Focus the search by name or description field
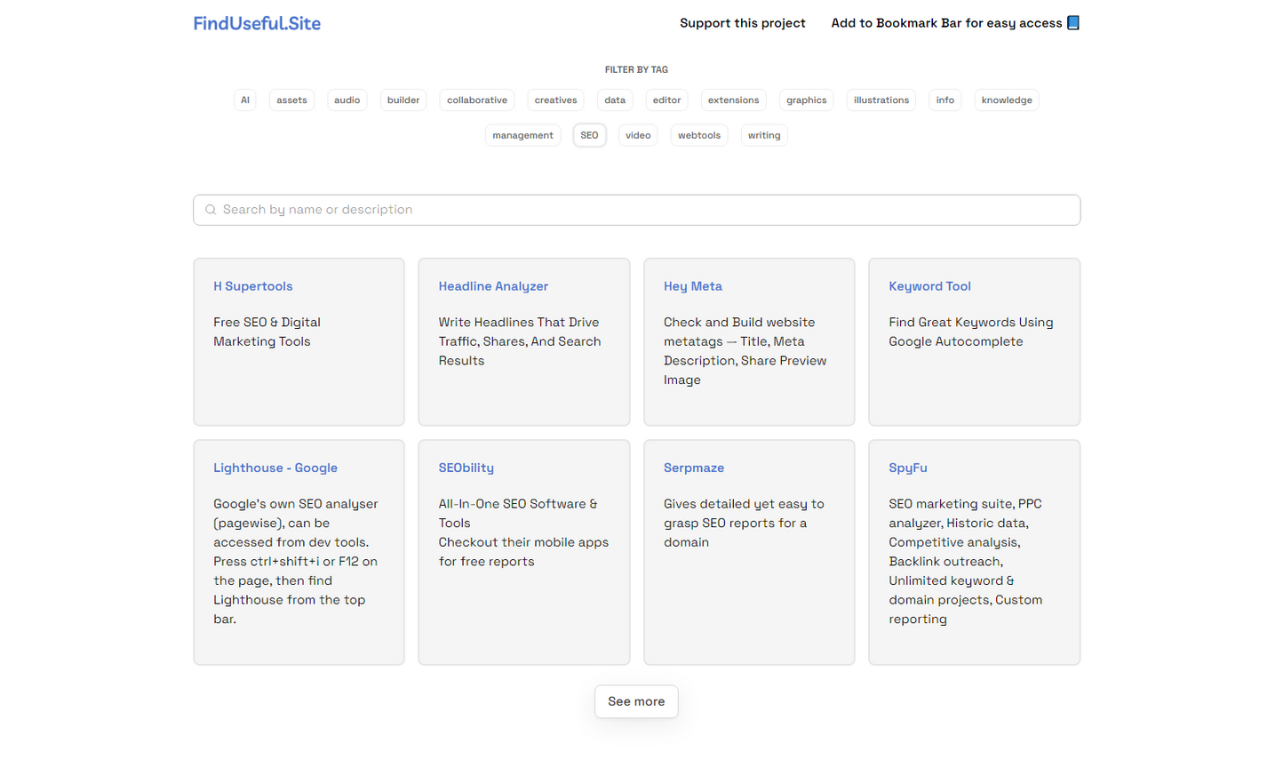 pyautogui.click(x=637, y=210)
